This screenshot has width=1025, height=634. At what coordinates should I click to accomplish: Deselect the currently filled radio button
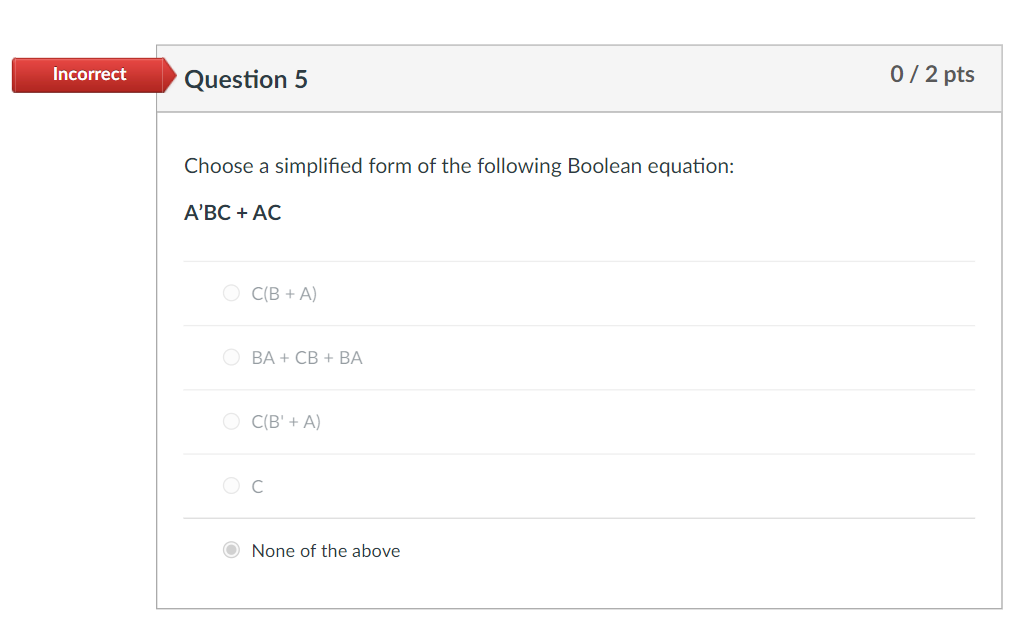(x=231, y=550)
